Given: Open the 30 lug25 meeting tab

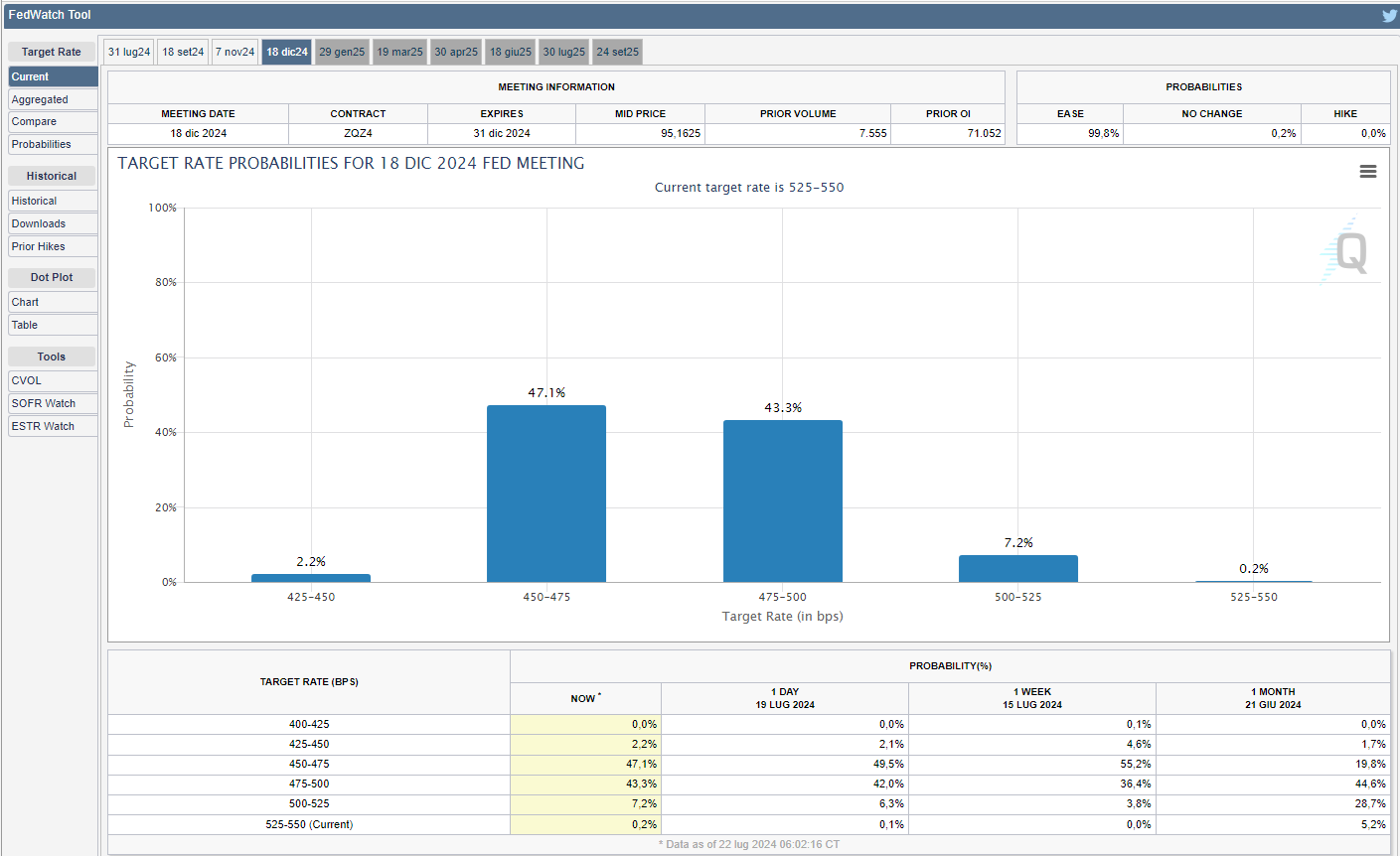Looking at the screenshot, I should tap(564, 52).
